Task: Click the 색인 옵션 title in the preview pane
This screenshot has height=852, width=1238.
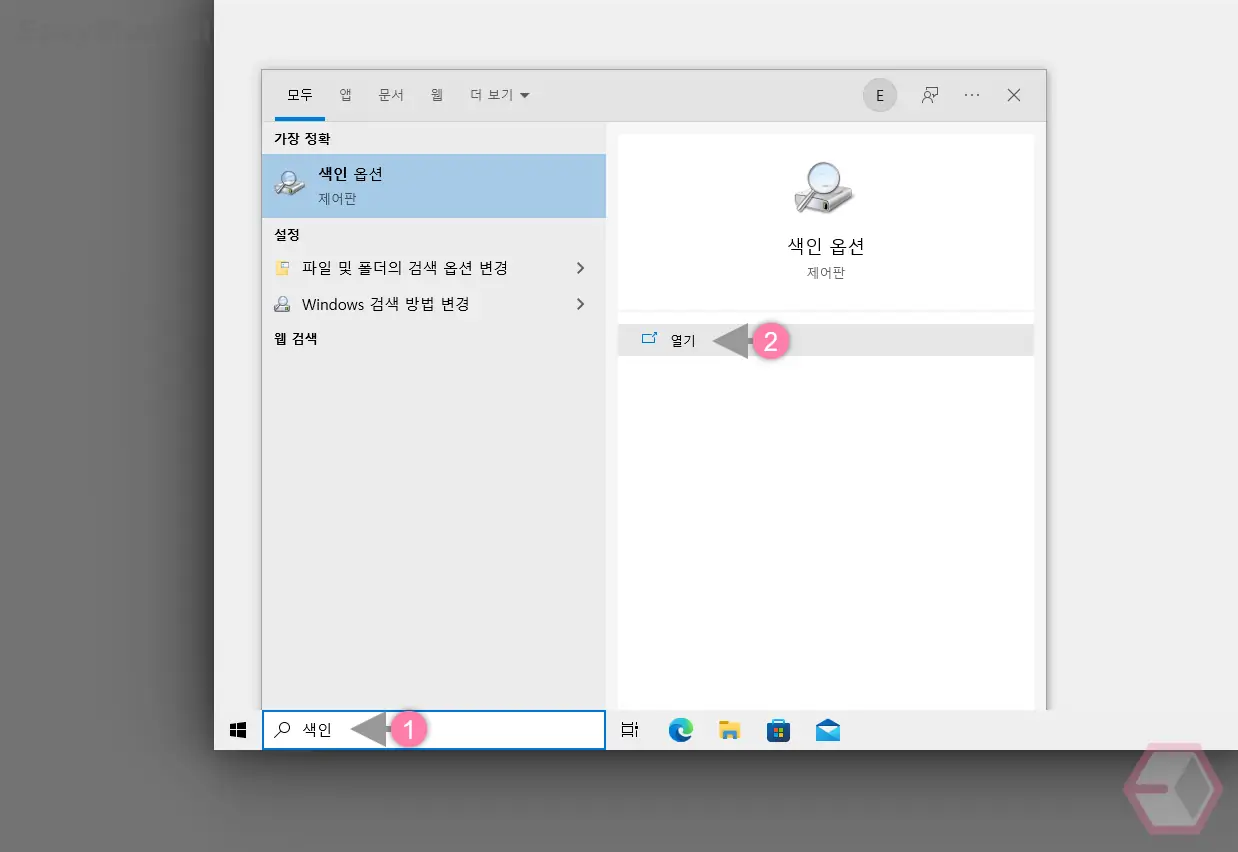Action: click(825, 246)
